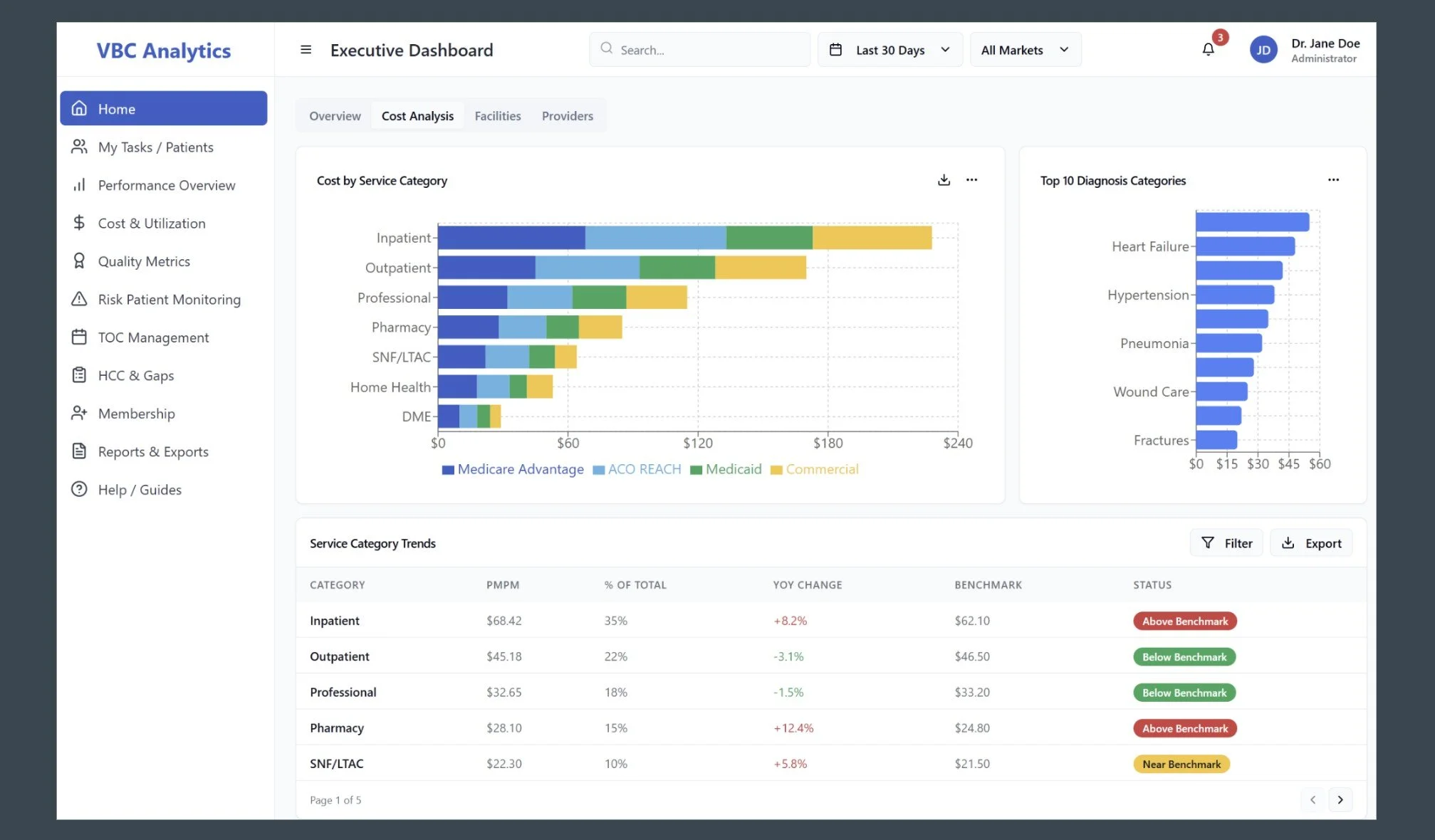Download Cost by Service Category chart
The height and width of the screenshot is (840, 1435).
tap(944, 180)
